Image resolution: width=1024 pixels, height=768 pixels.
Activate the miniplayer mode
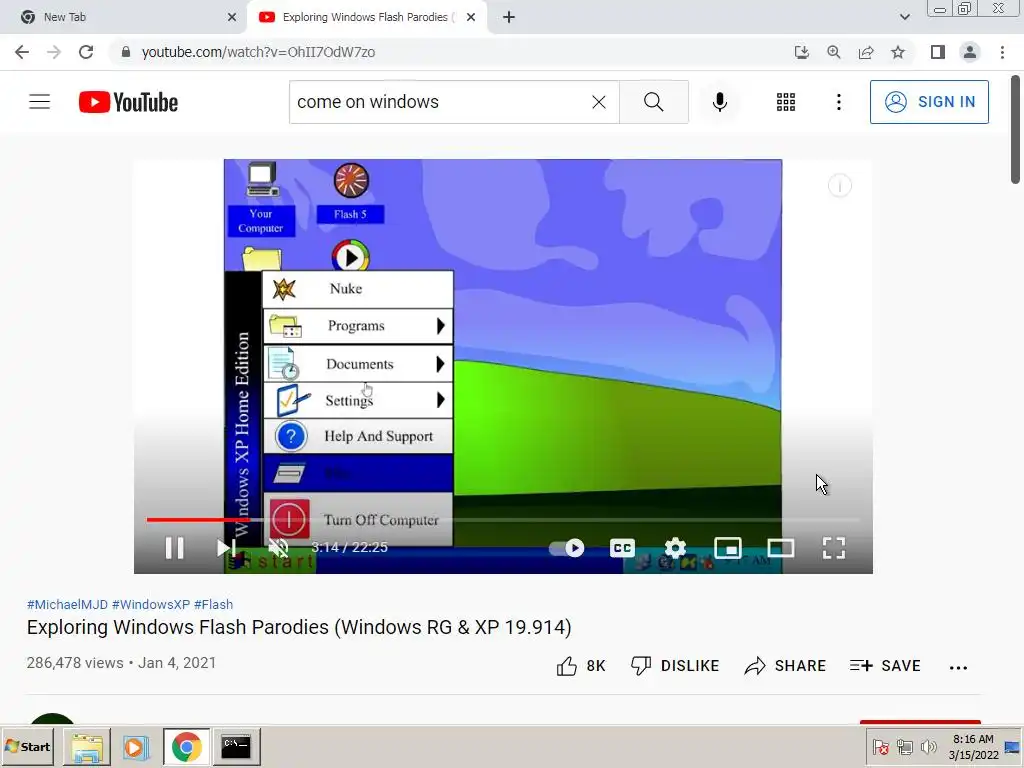[x=728, y=548]
